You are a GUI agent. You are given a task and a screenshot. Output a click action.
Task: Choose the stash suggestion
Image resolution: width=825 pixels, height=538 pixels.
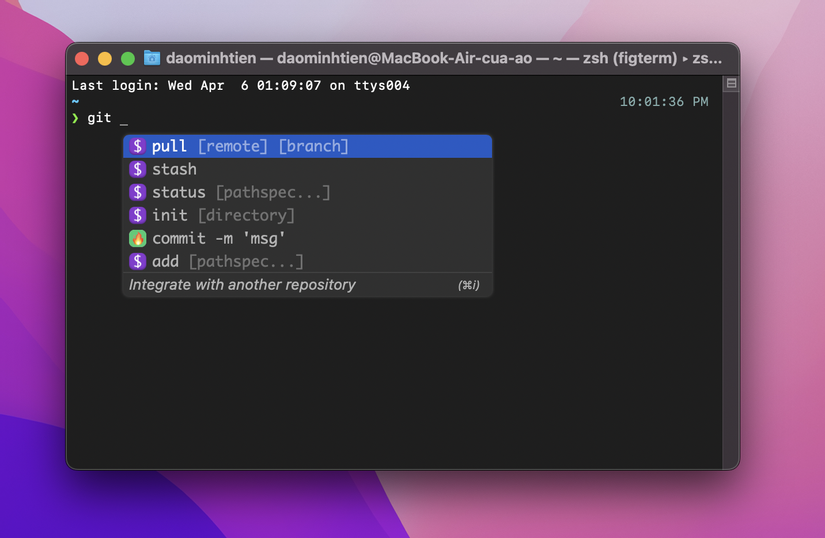point(308,169)
